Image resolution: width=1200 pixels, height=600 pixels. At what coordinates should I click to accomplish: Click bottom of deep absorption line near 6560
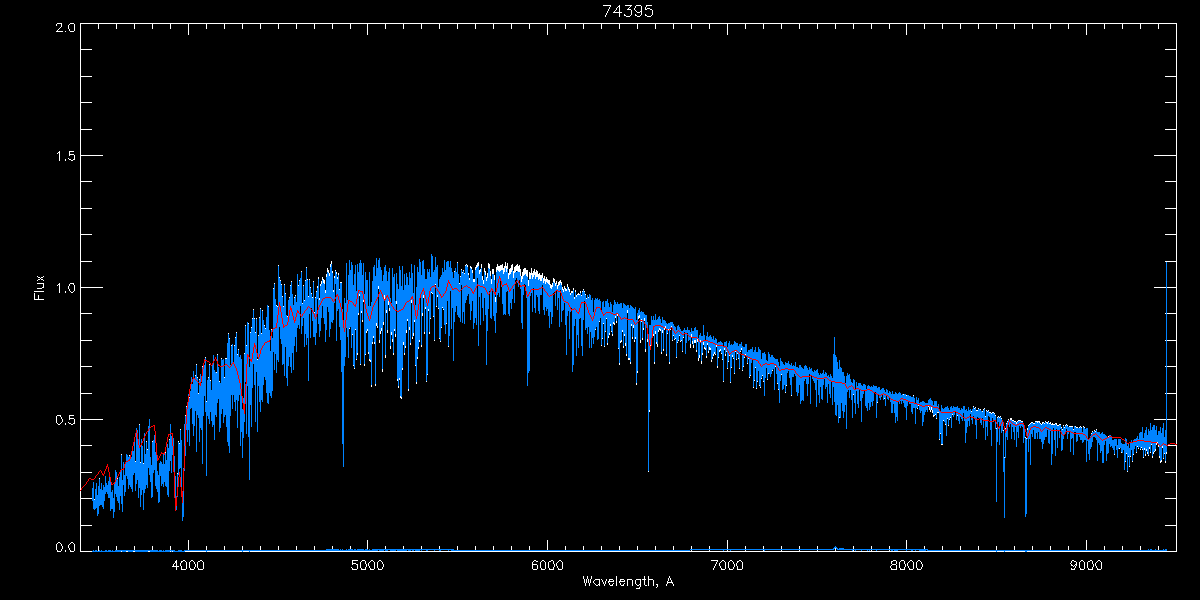pyautogui.click(x=648, y=469)
